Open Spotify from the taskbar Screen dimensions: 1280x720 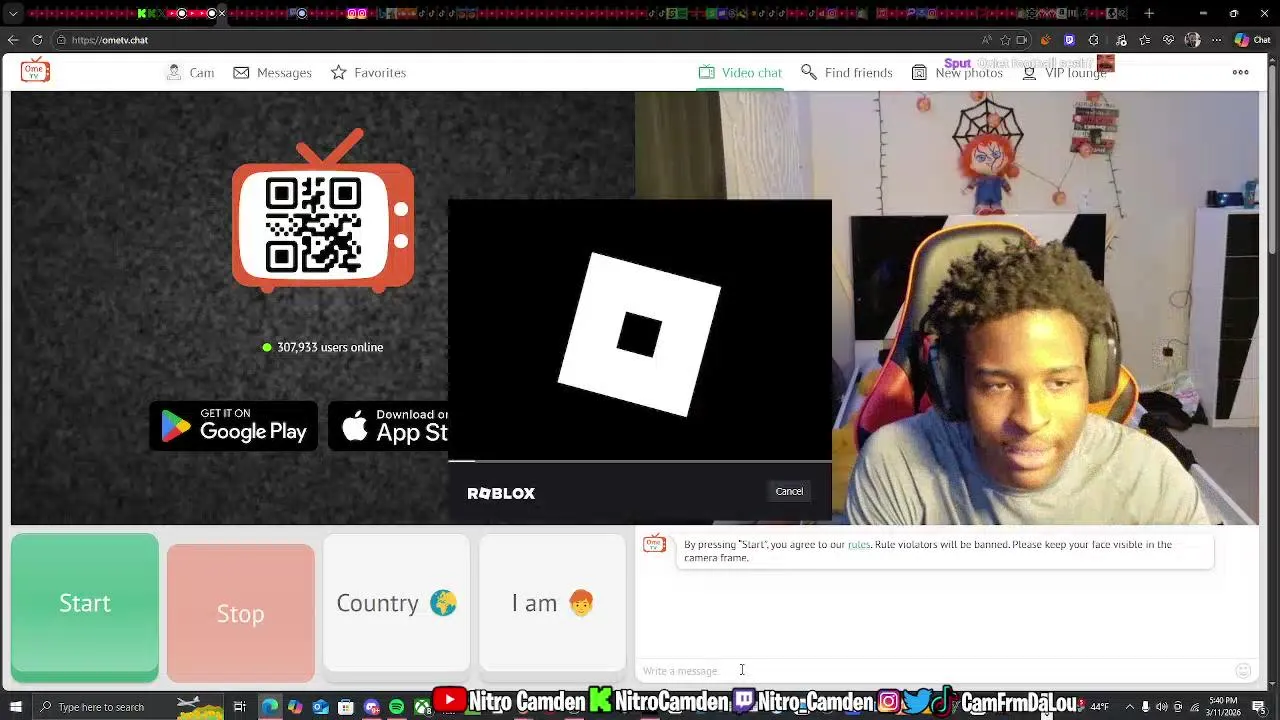pos(397,707)
